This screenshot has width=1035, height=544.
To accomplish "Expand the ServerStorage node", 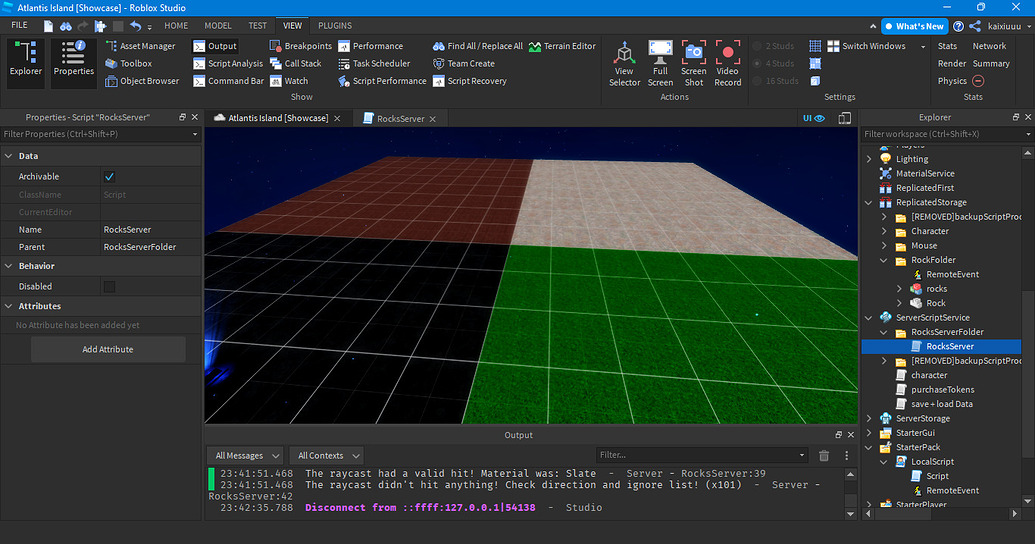I will coord(869,419).
